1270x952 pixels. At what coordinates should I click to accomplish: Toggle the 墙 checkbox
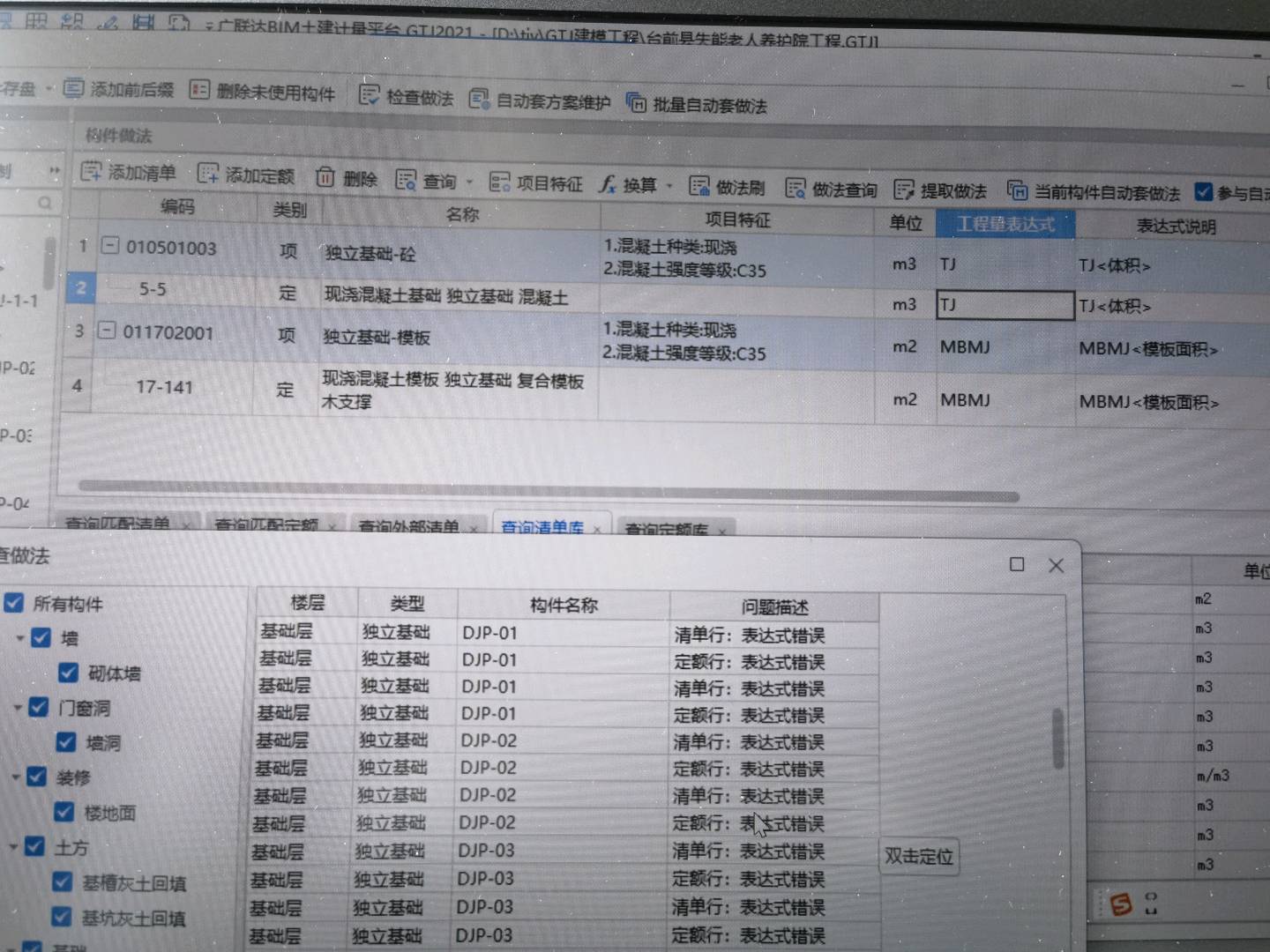tap(41, 637)
